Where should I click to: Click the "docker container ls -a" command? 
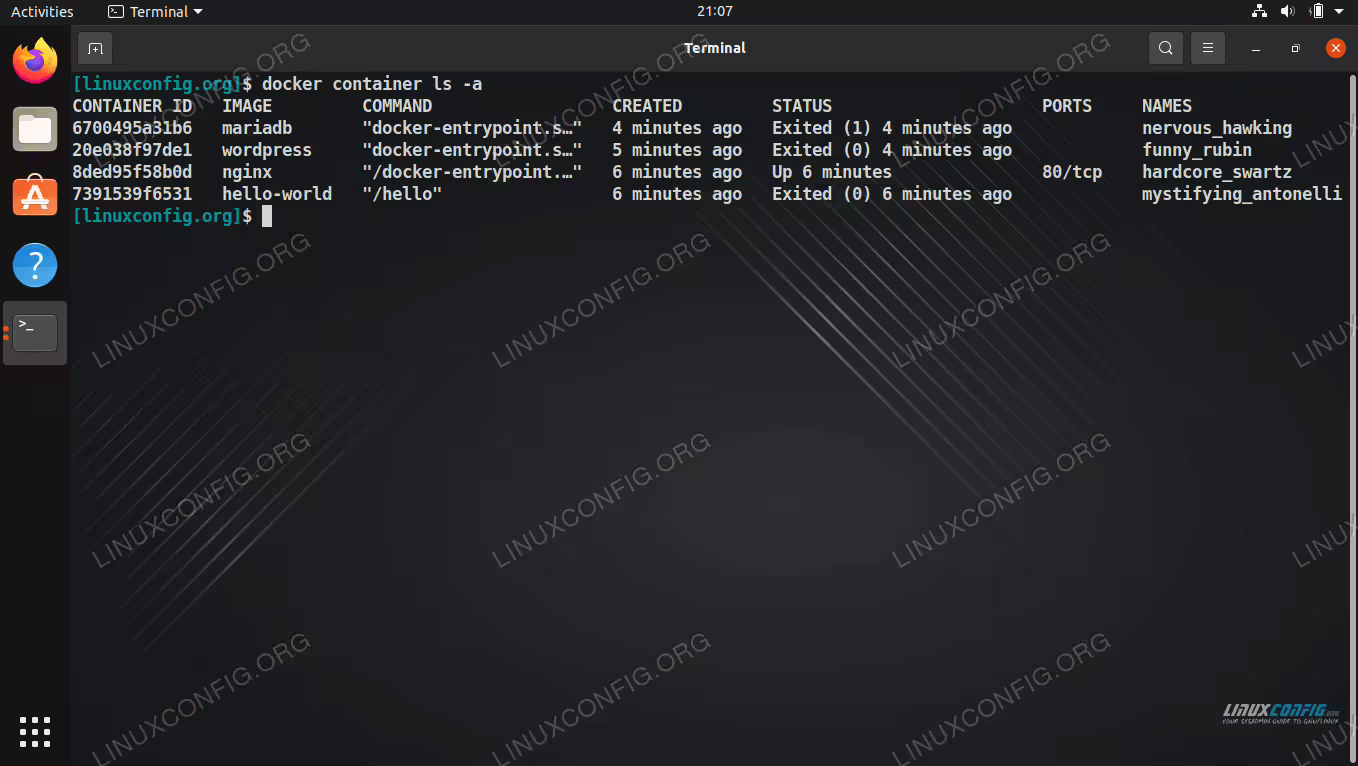click(372, 84)
